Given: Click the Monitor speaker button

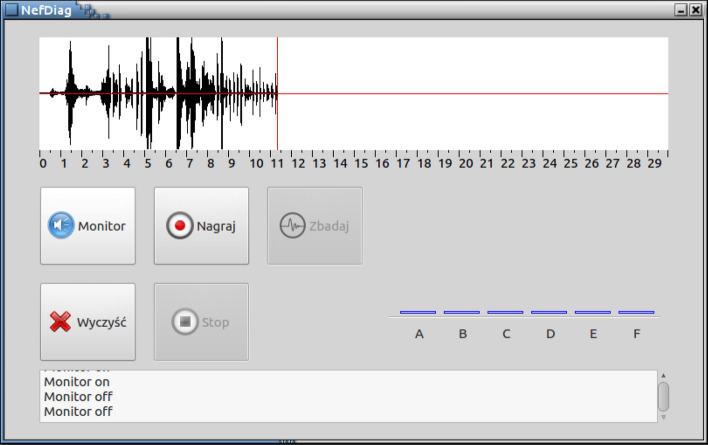Looking at the screenshot, I should [87, 226].
